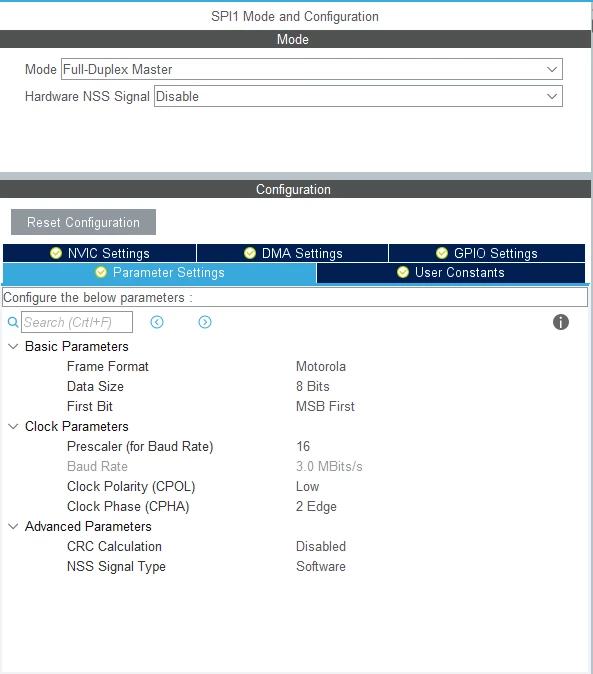Open the User Constants tab
This screenshot has width=593, height=674.
coord(451,273)
